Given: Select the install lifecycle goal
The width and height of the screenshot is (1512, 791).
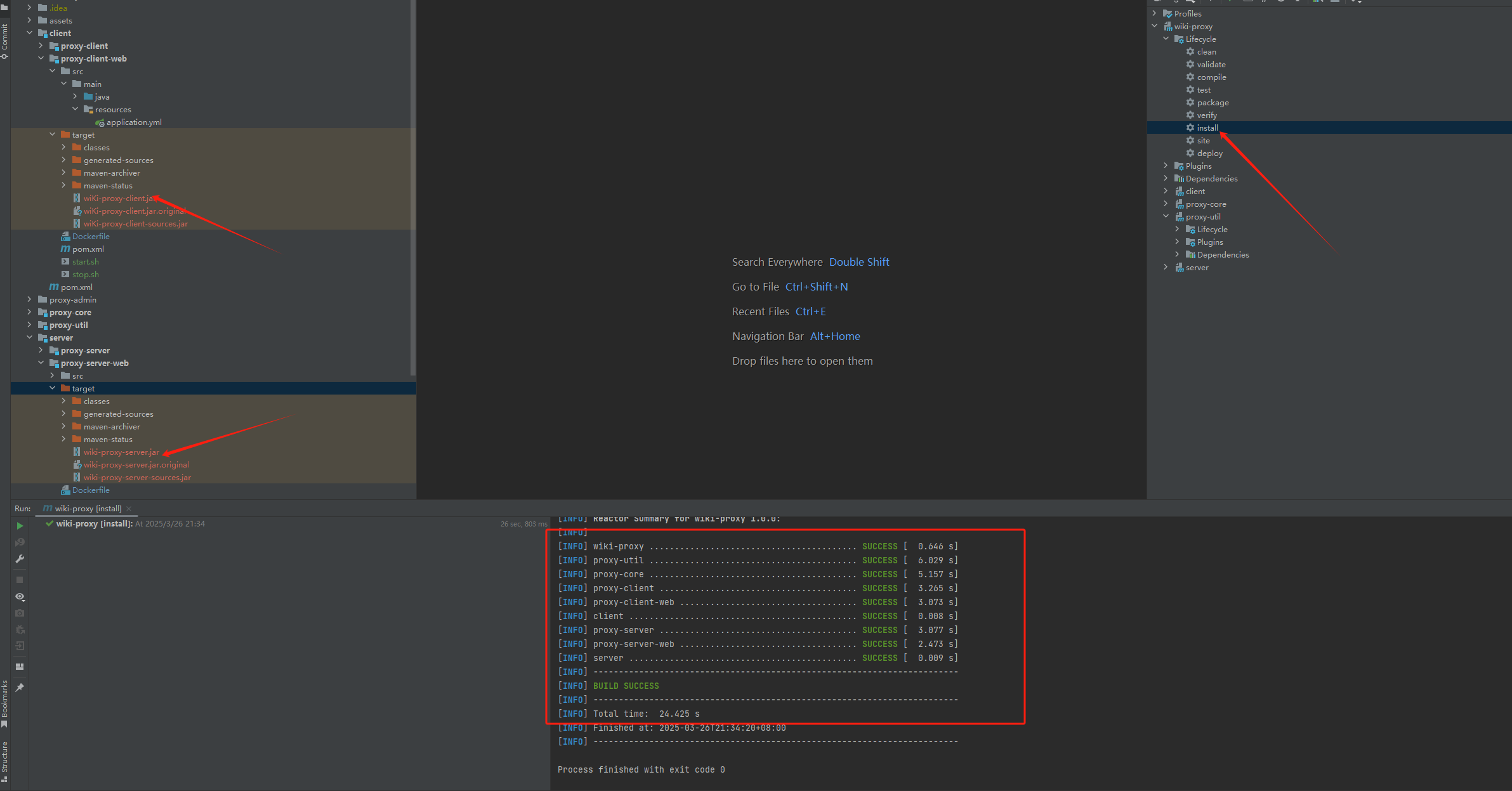Looking at the screenshot, I should coord(1207,128).
